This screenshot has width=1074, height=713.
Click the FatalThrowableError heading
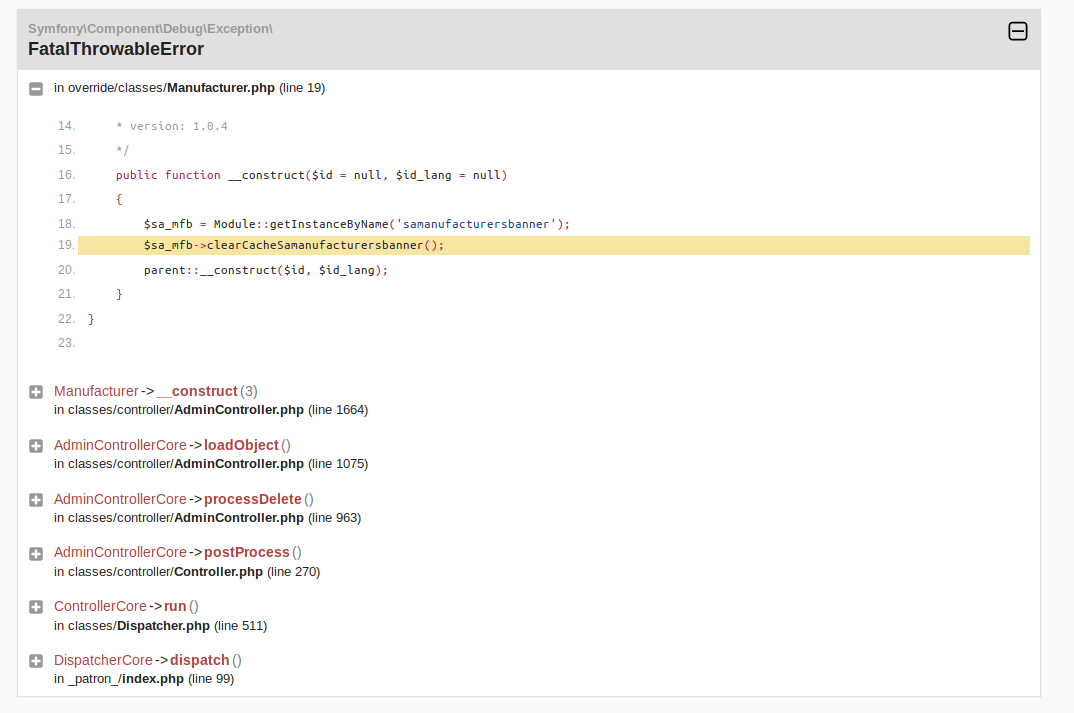tap(116, 49)
